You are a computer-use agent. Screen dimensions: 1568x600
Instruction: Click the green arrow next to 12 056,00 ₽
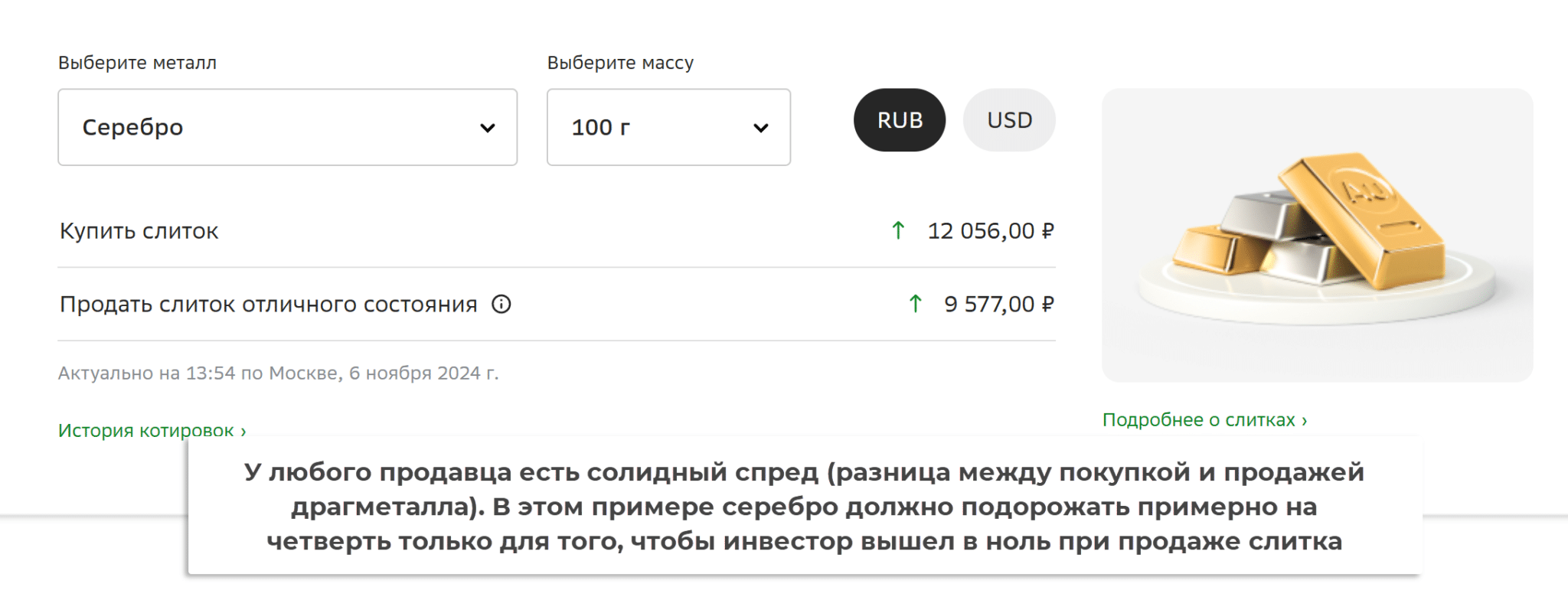[898, 230]
